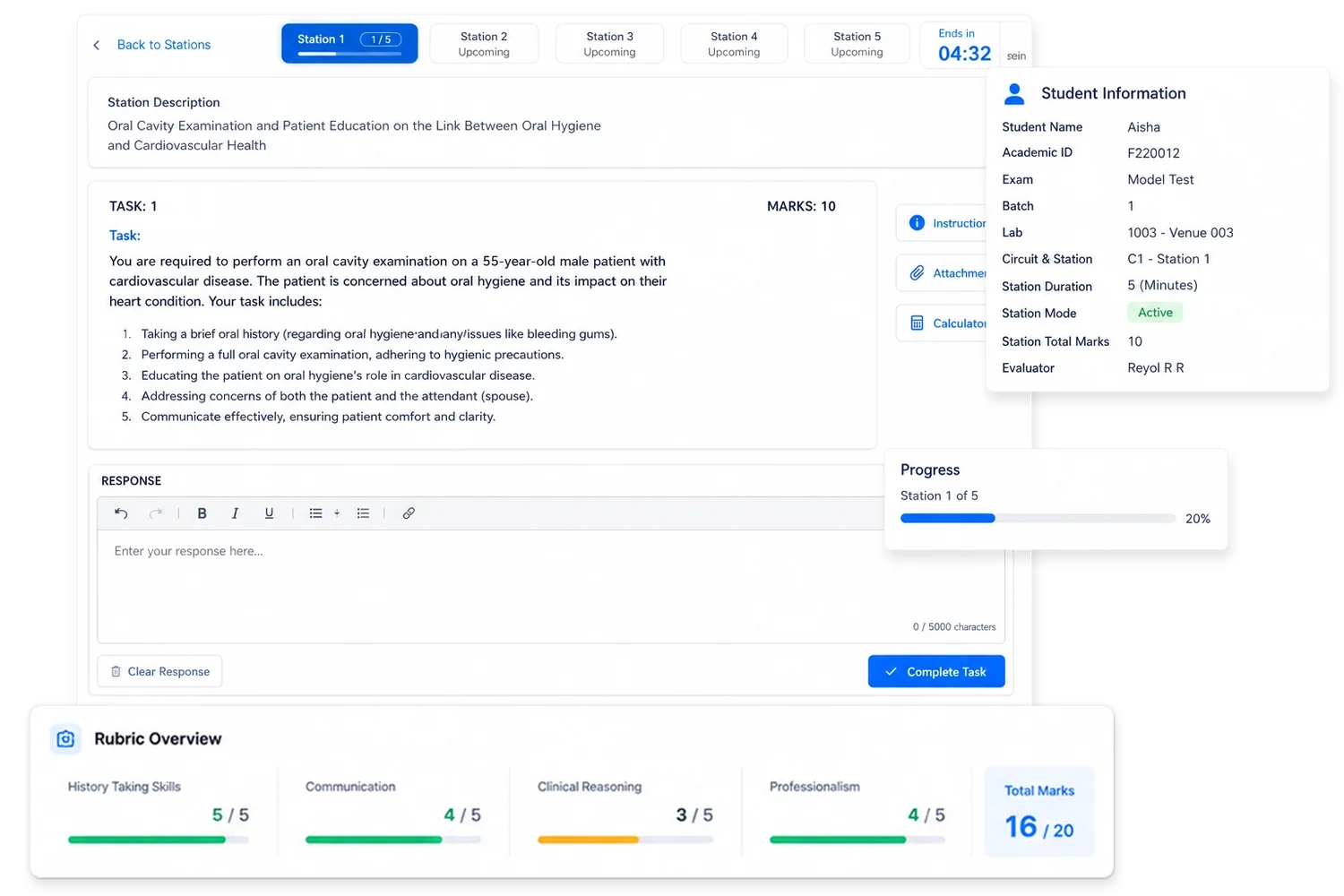
Task: Click the 1 / 5 badge on Station 1
Action: click(x=381, y=39)
